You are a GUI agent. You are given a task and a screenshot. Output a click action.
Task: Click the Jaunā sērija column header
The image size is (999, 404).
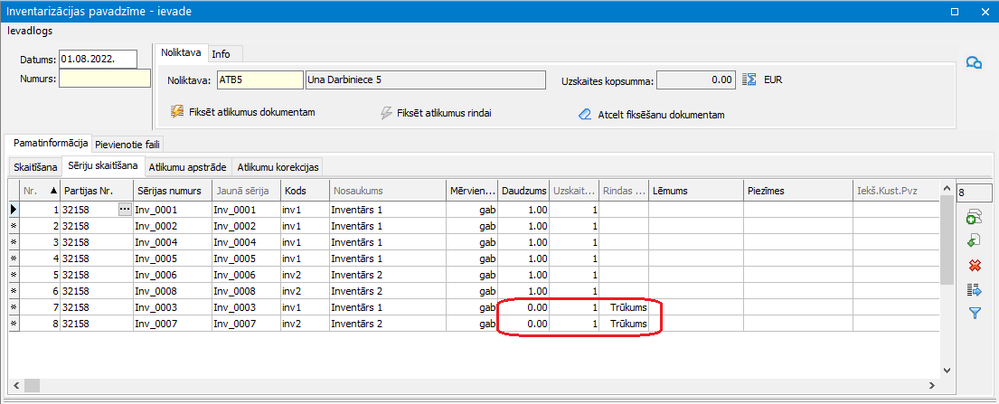tap(247, 190)
